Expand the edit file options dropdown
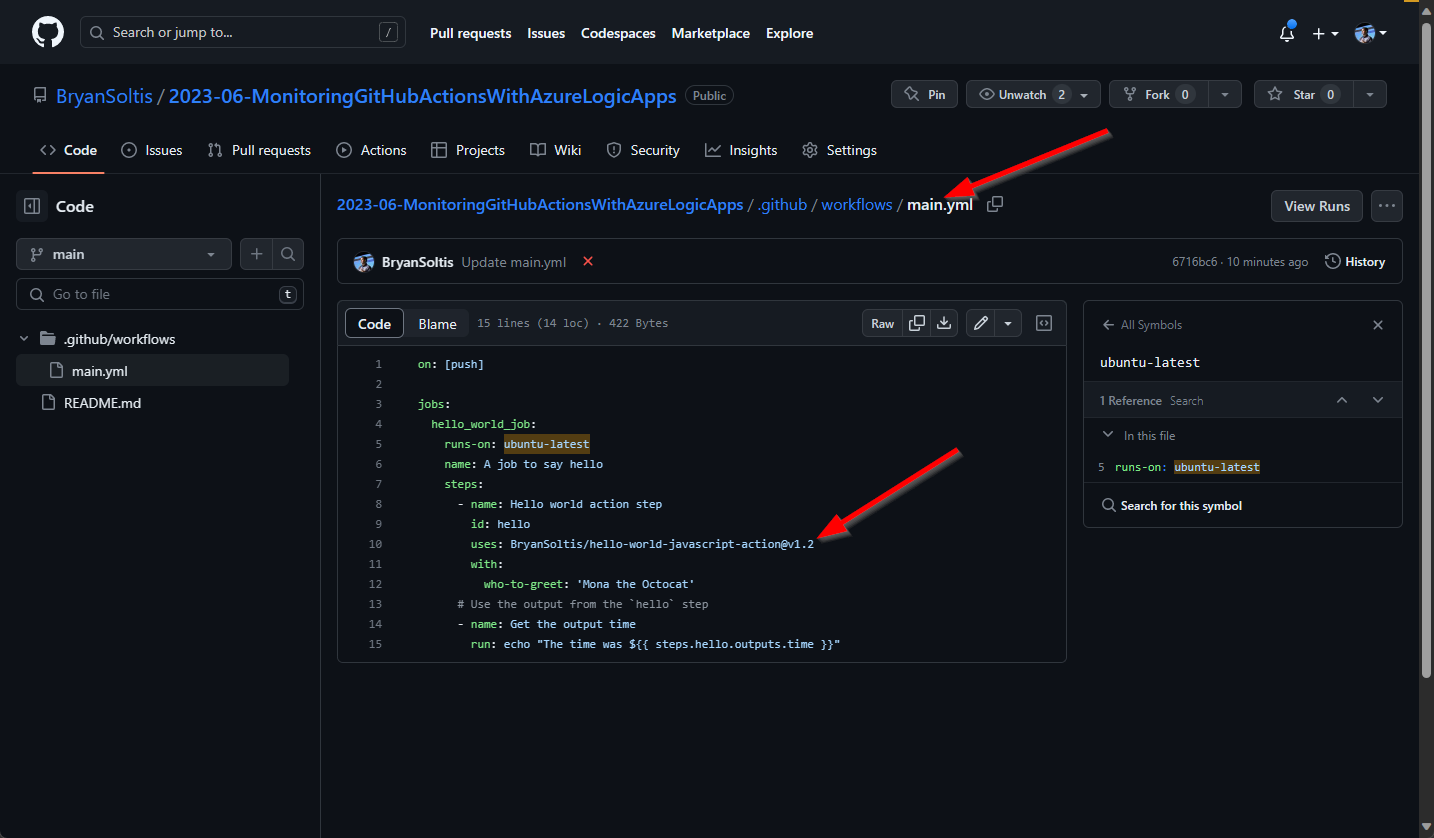 click(x=1008, y=323)
